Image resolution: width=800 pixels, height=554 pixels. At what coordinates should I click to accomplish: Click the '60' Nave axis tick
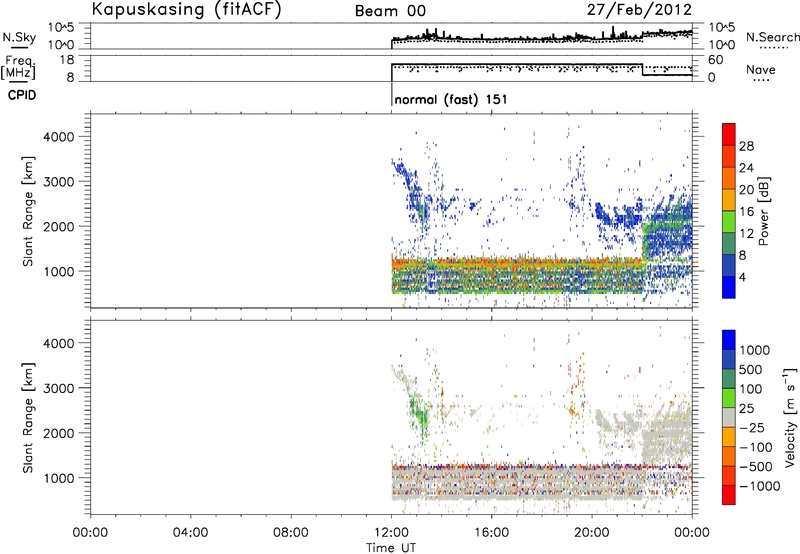[716, 60]
